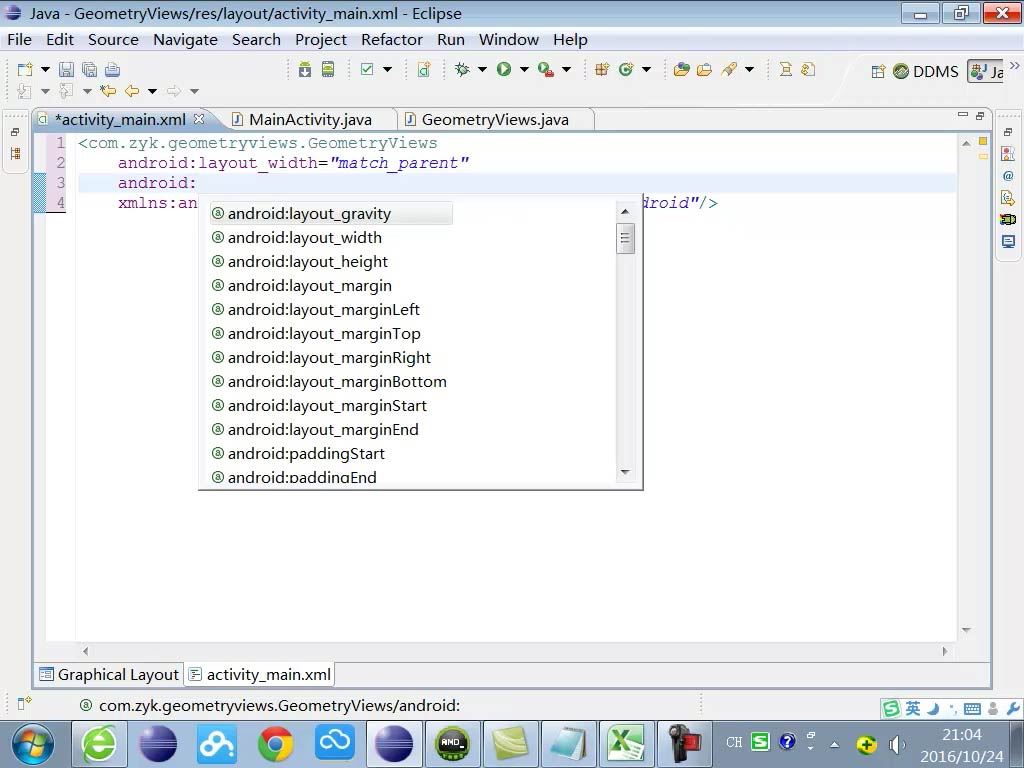Click the Save icon in toolbar

pyautogui.click(x=67, y=69)
